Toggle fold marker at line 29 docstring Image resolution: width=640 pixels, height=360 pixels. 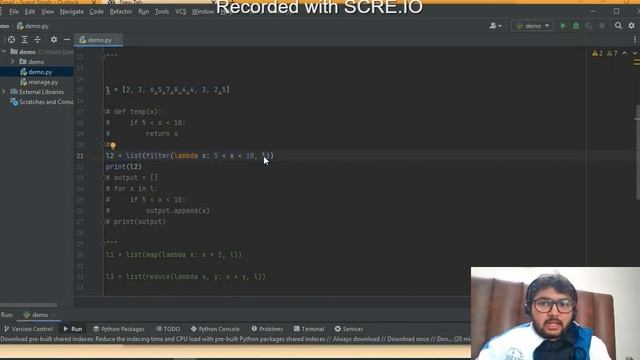pos(102,244)
